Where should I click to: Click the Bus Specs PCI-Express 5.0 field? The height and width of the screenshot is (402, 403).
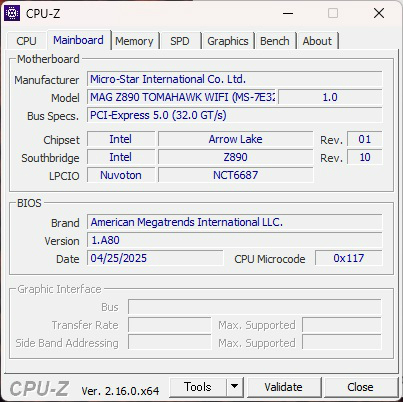(235, 115)
